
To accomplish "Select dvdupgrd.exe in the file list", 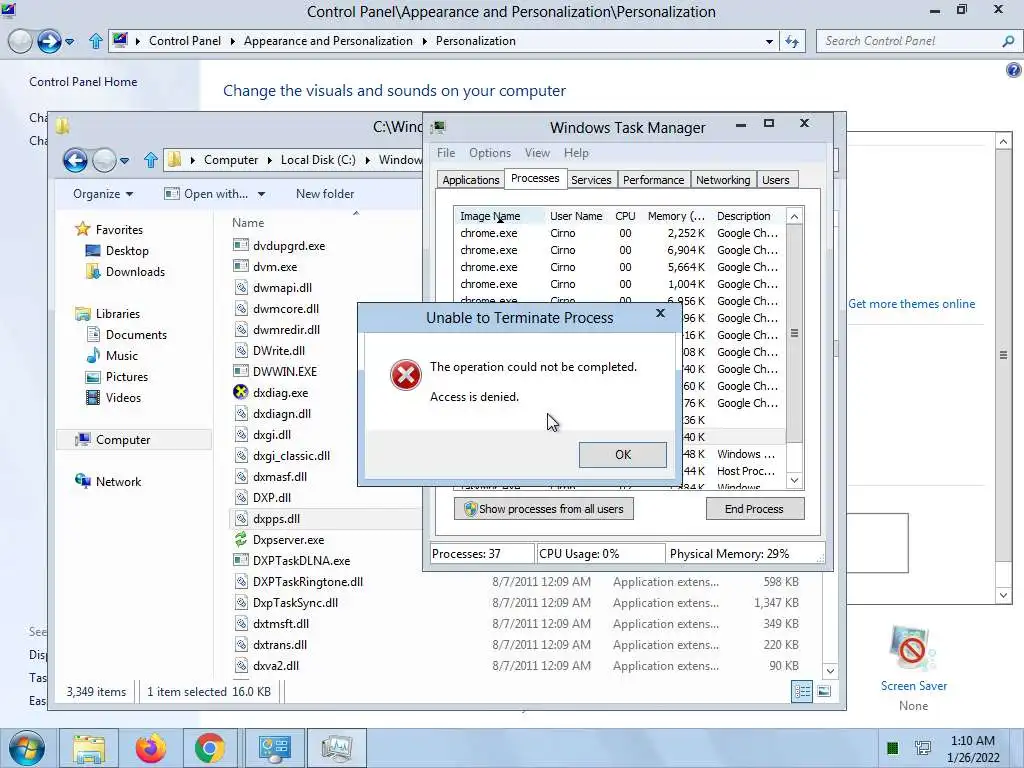I will point(289,246).
